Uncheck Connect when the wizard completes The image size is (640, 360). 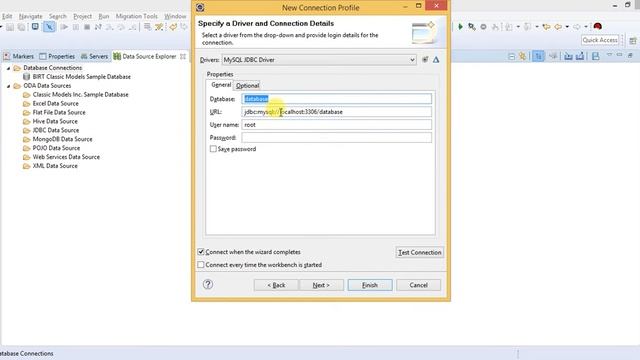coord(201,252)
